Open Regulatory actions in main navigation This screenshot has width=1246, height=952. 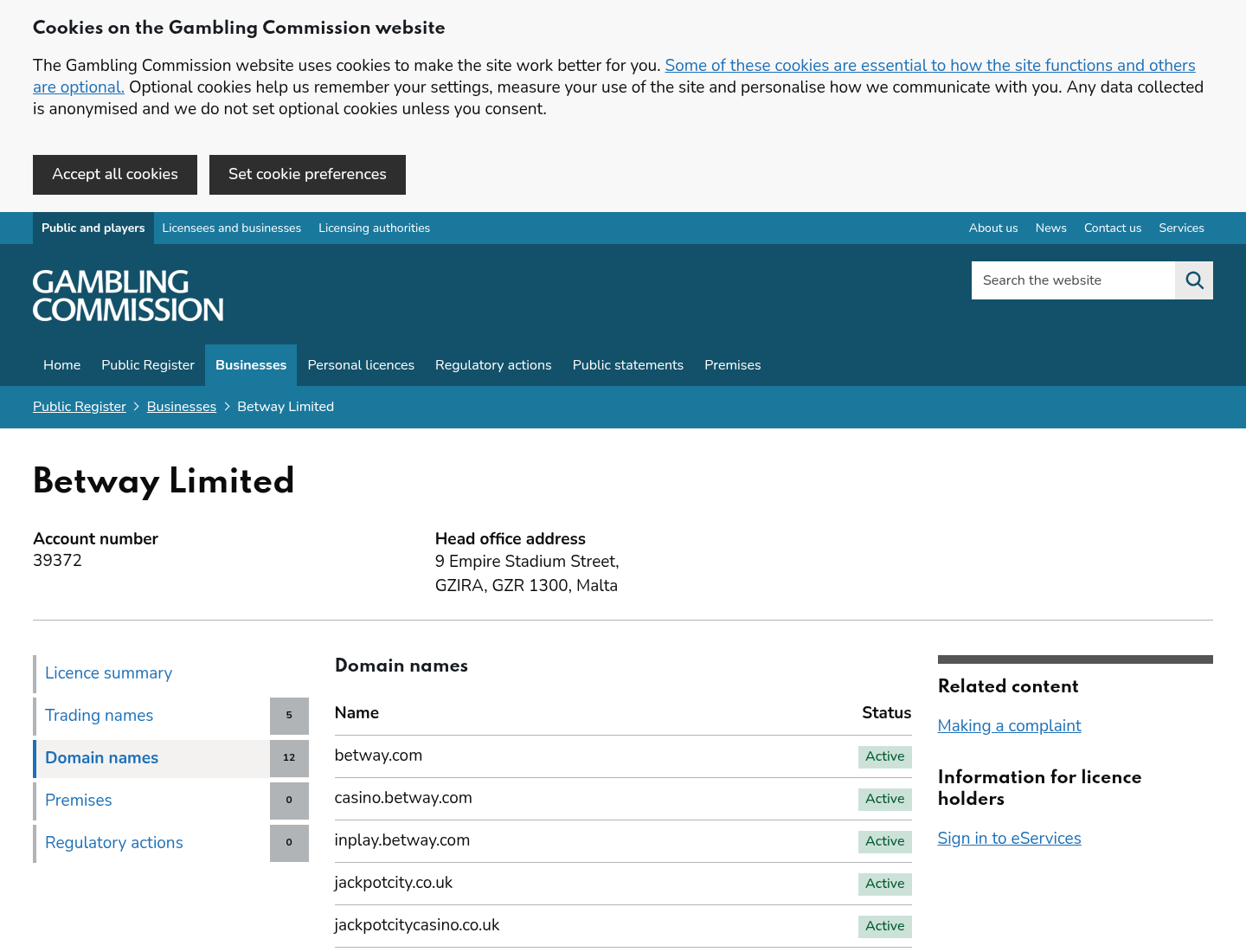click(x=493, y=365)
